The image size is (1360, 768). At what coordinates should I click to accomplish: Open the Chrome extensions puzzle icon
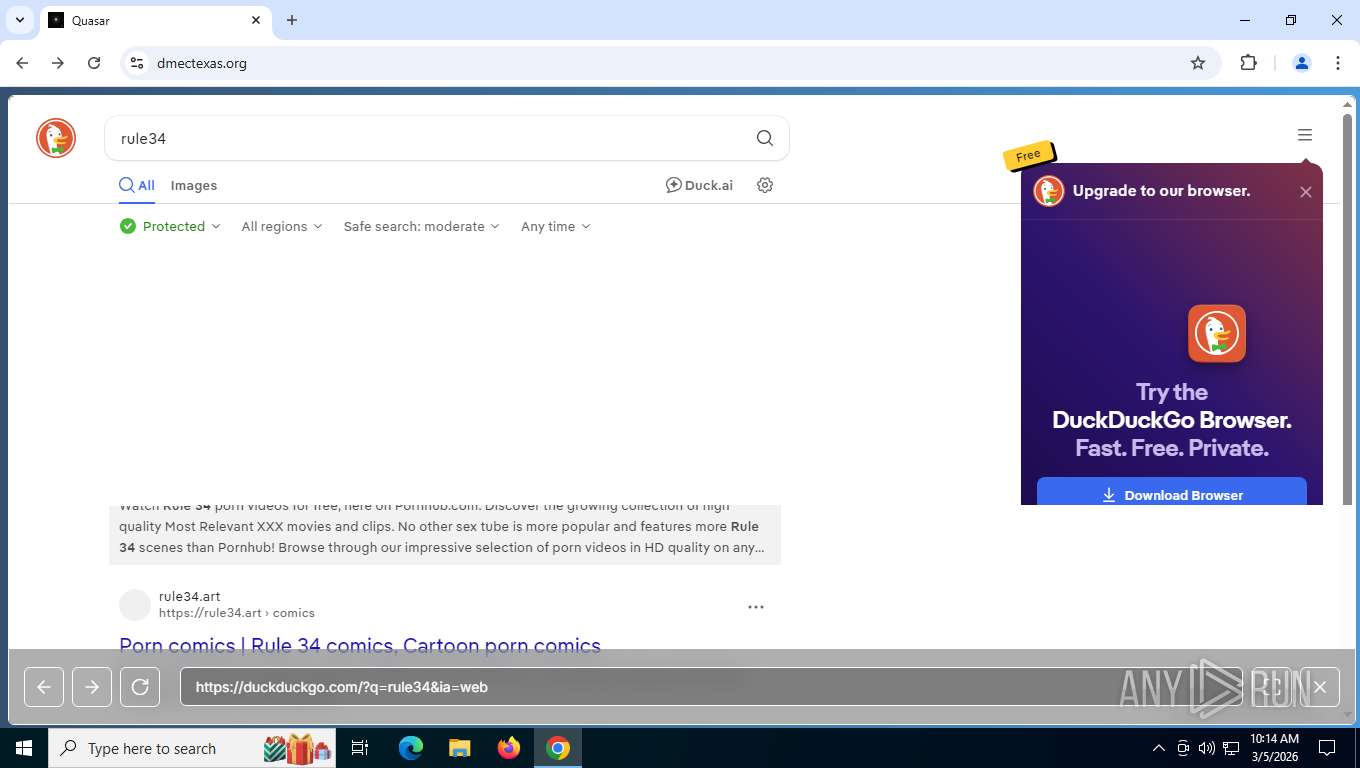(x=1248, y=63)
